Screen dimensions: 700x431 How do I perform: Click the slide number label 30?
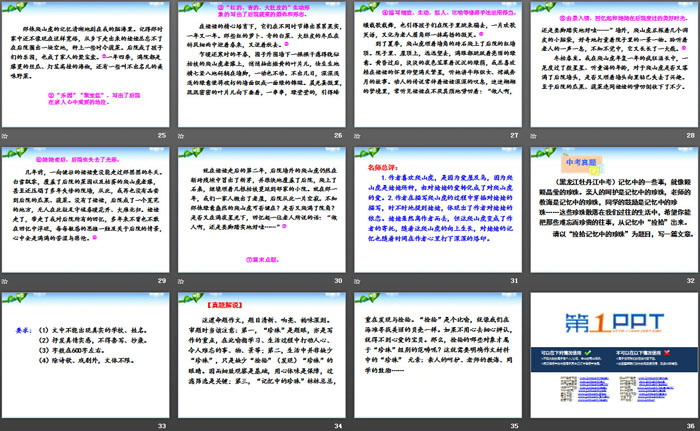(x=338, y=281)
